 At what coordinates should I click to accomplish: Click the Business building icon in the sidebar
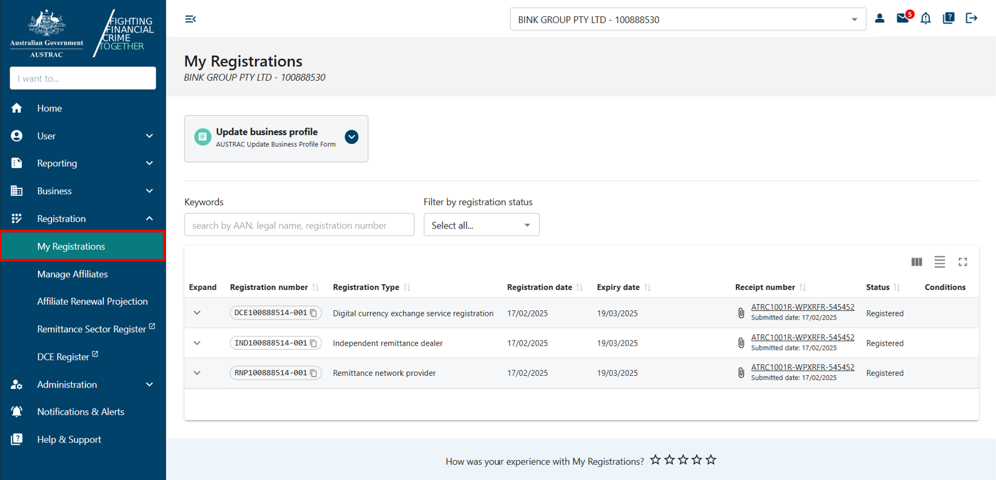(17, 190)
